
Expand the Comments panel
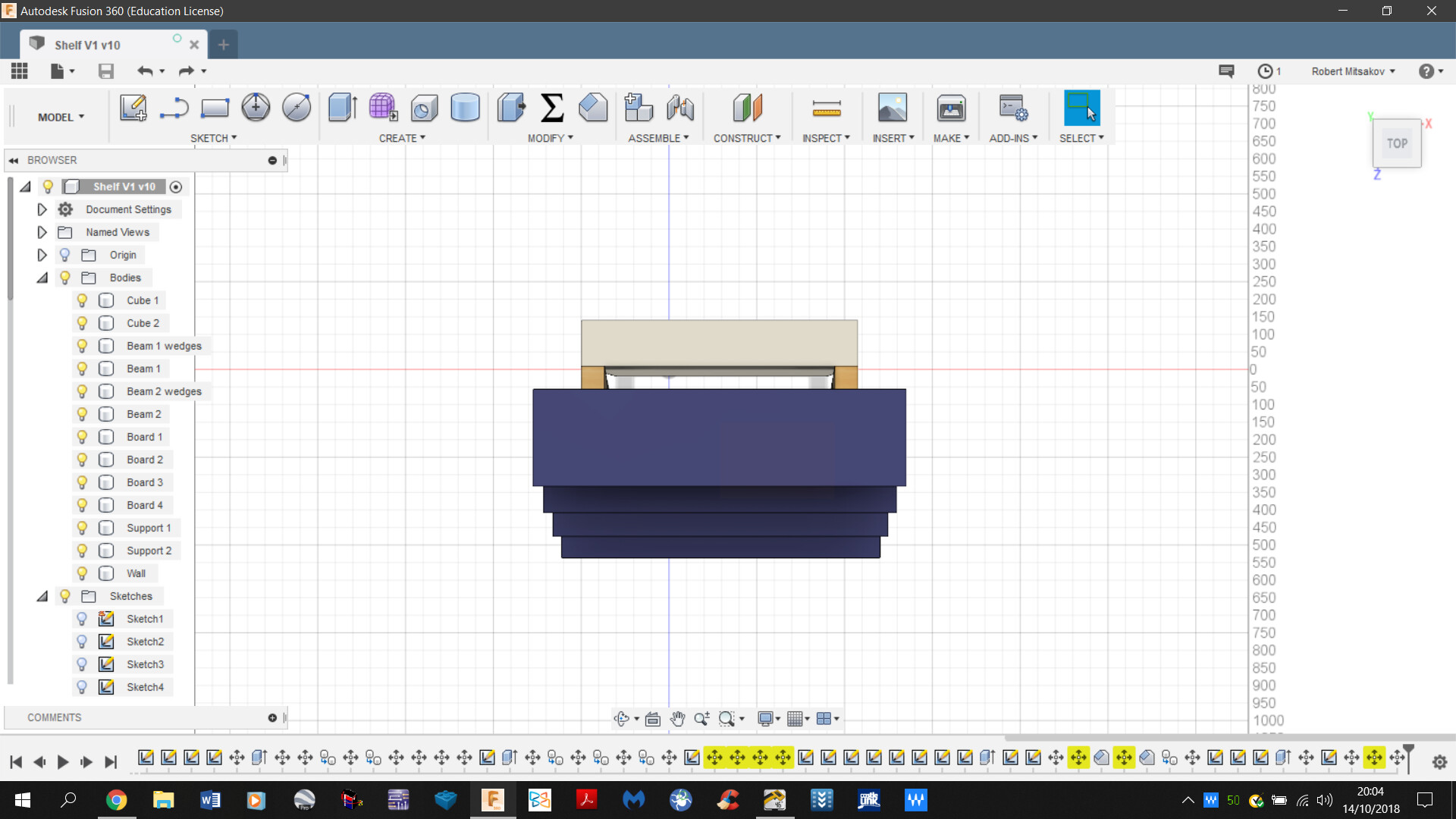pos(272,717)
